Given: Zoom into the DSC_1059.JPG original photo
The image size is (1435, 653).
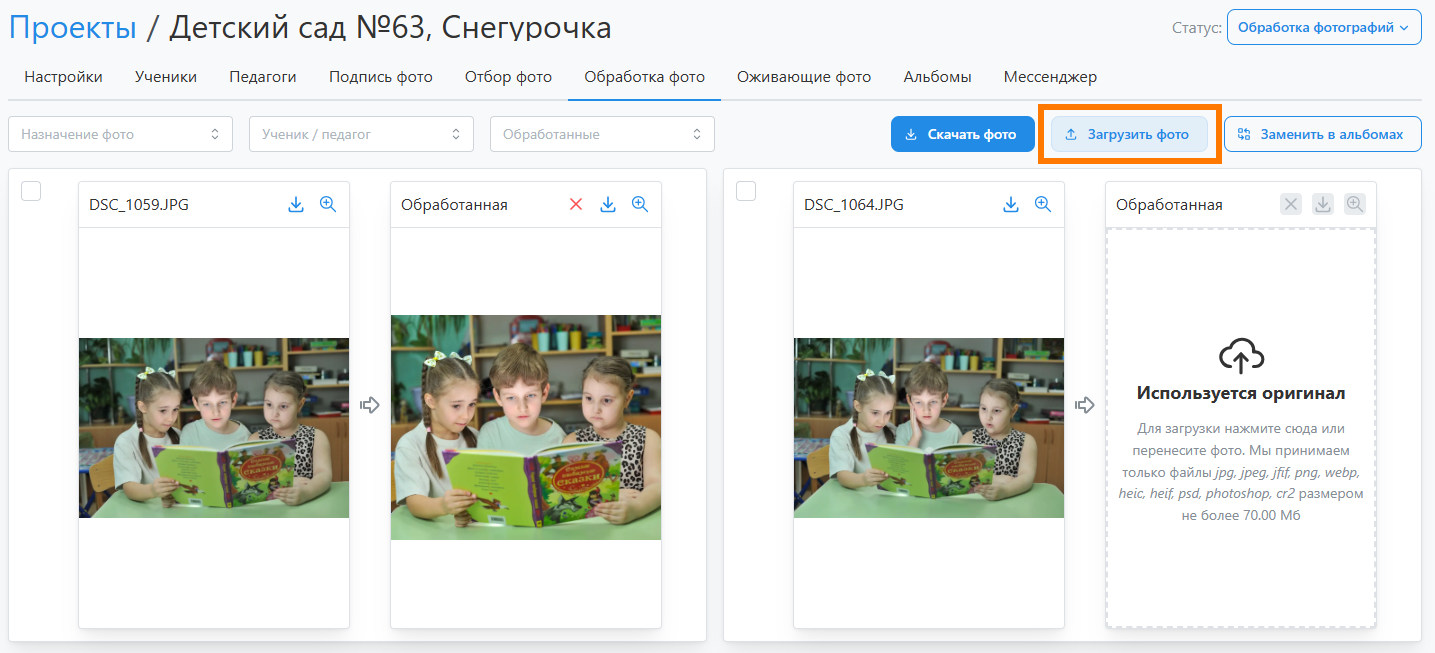Looking at the screenshot, I should click(328, 204).
